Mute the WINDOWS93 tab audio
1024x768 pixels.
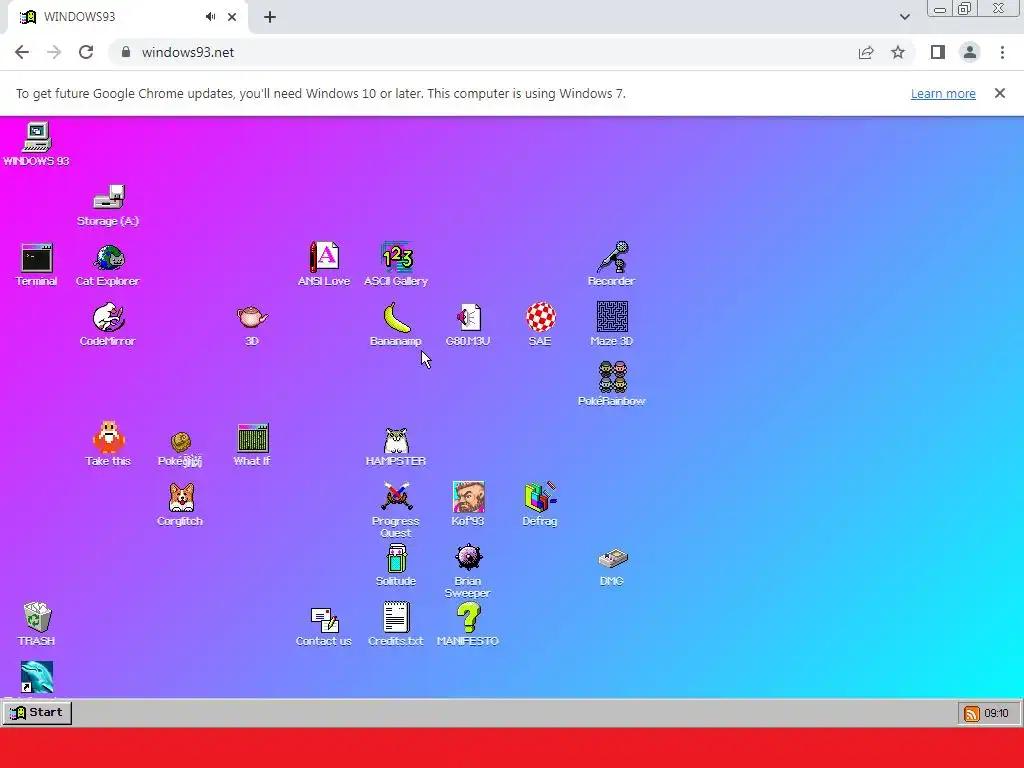pos(210,17)
